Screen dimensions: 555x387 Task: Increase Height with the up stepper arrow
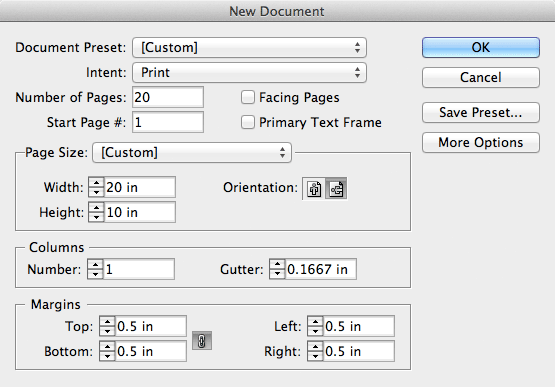[x=96, y=207]
